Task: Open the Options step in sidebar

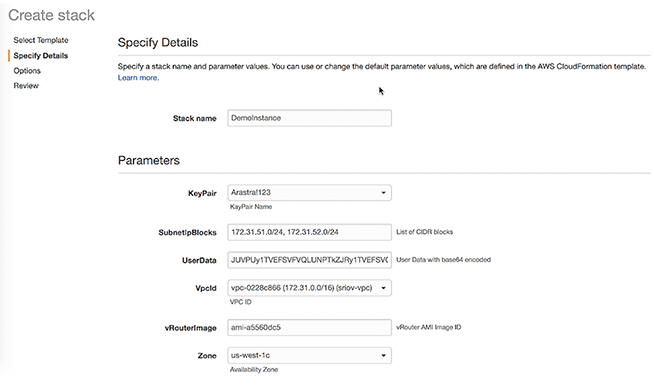Action: tap(27, 70)
